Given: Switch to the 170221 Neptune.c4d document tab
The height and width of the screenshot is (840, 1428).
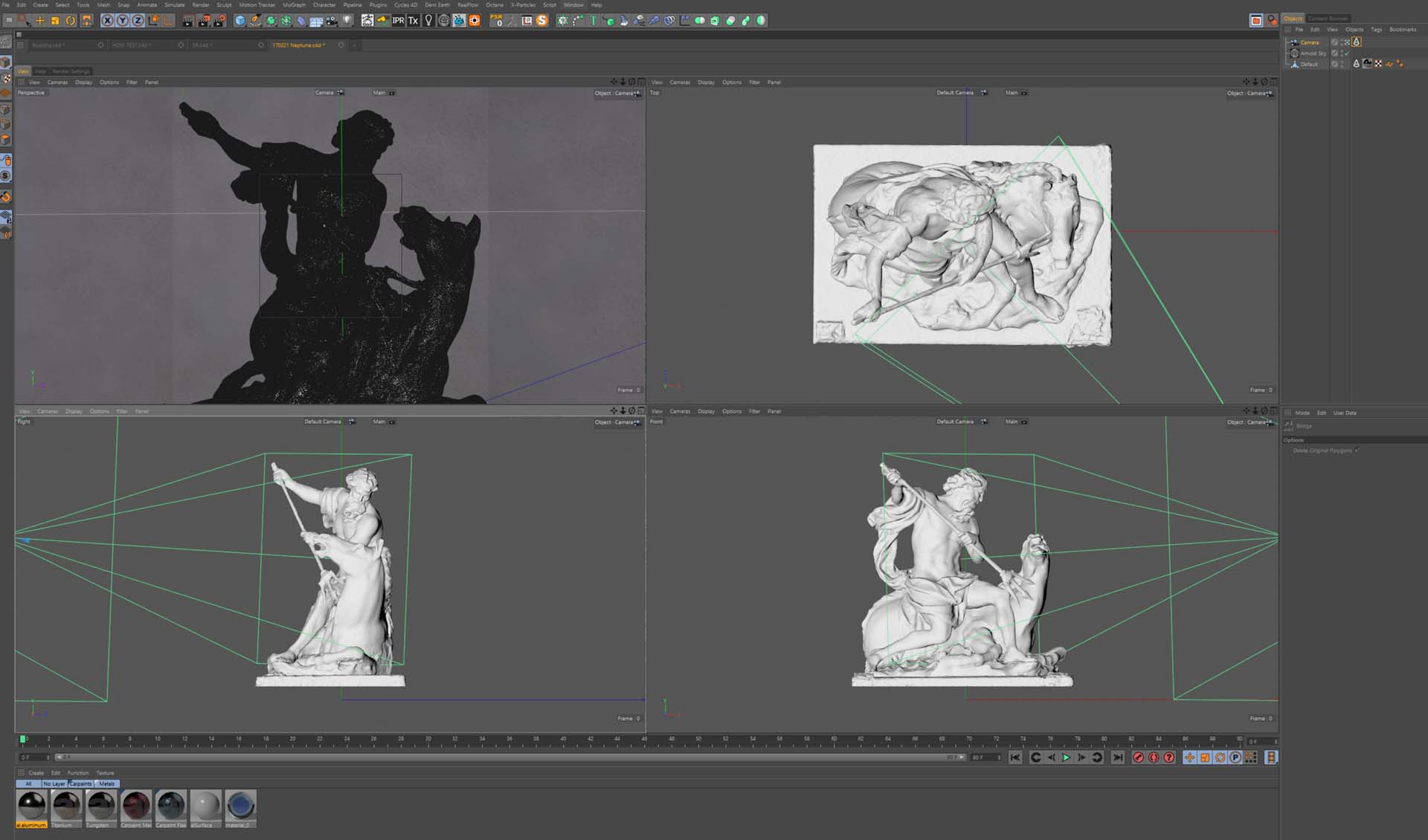Looking at the screenshot, I should point(298,45).
